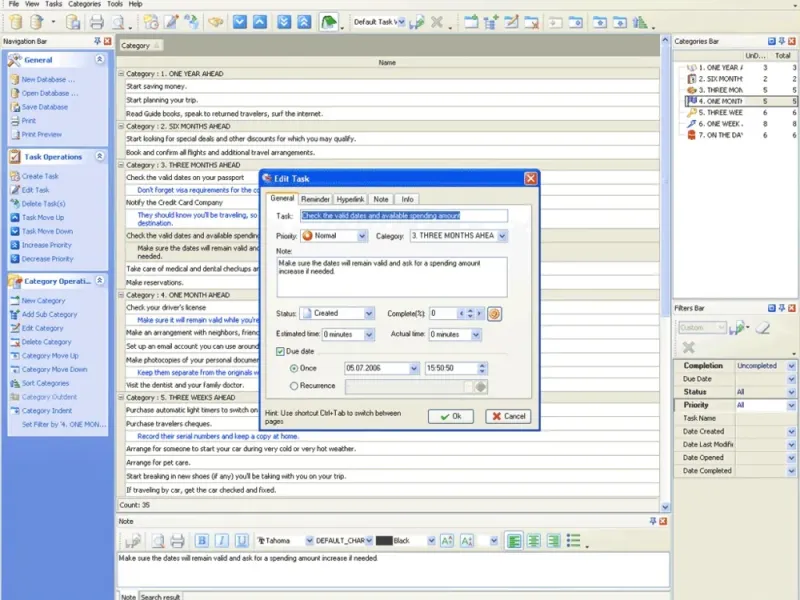Click Cancel in the Edit Task dialog

[508, 416]
